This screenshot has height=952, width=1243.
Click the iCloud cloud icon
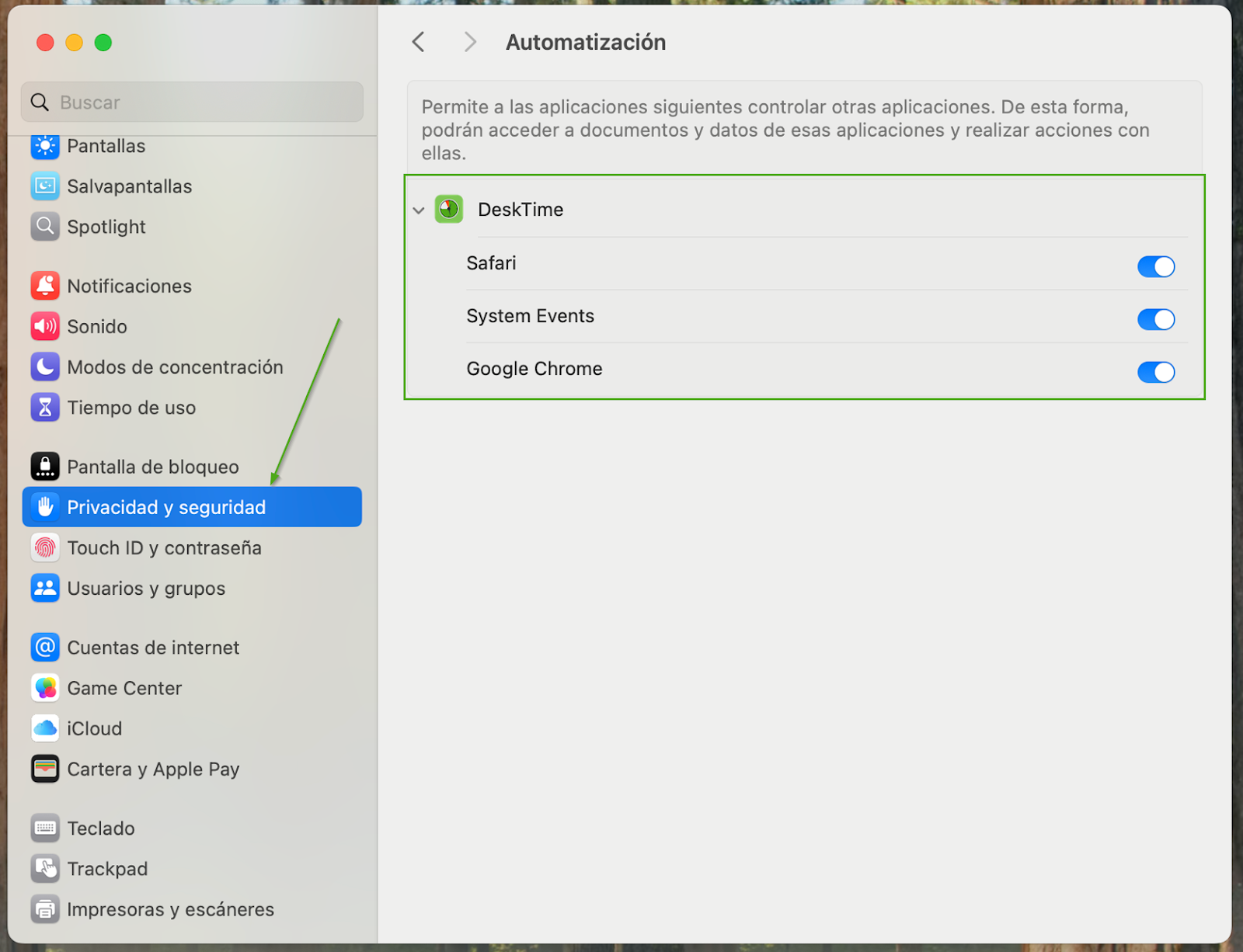coord(45,728)
